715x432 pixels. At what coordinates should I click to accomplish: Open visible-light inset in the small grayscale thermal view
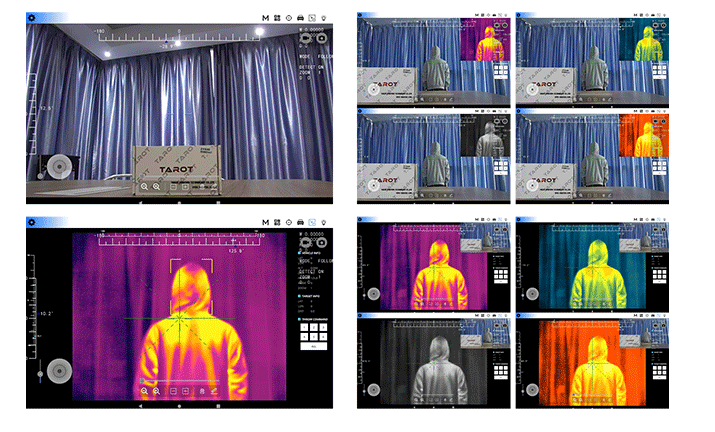[x=485, y=333]
